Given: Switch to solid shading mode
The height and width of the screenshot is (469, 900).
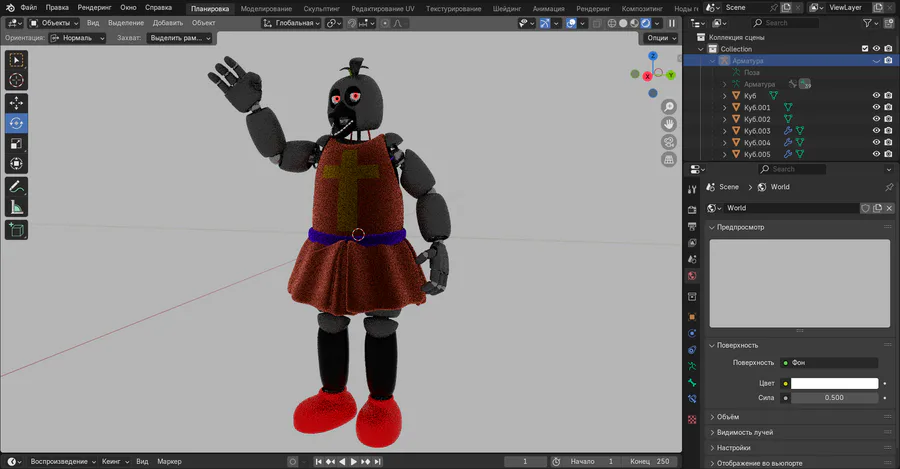Looking at the screenshot, I should [x=623, y=23].
